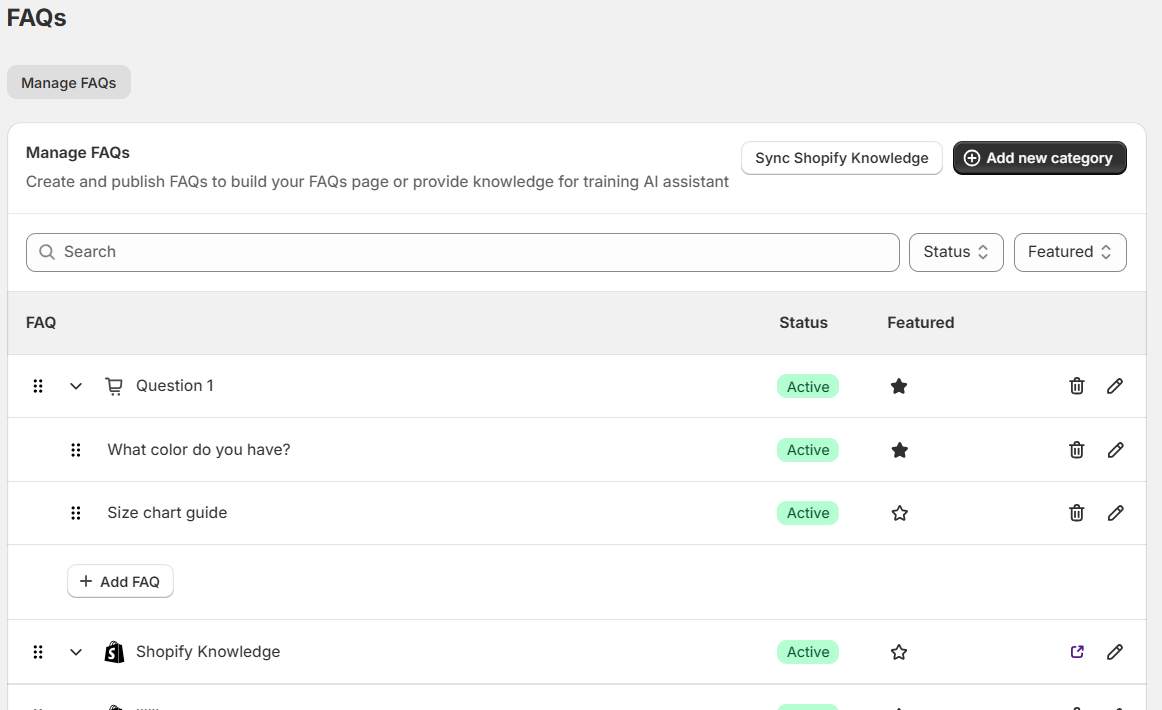
Task: Feature Shopify Knowledge with star
Action: (899, 652)
